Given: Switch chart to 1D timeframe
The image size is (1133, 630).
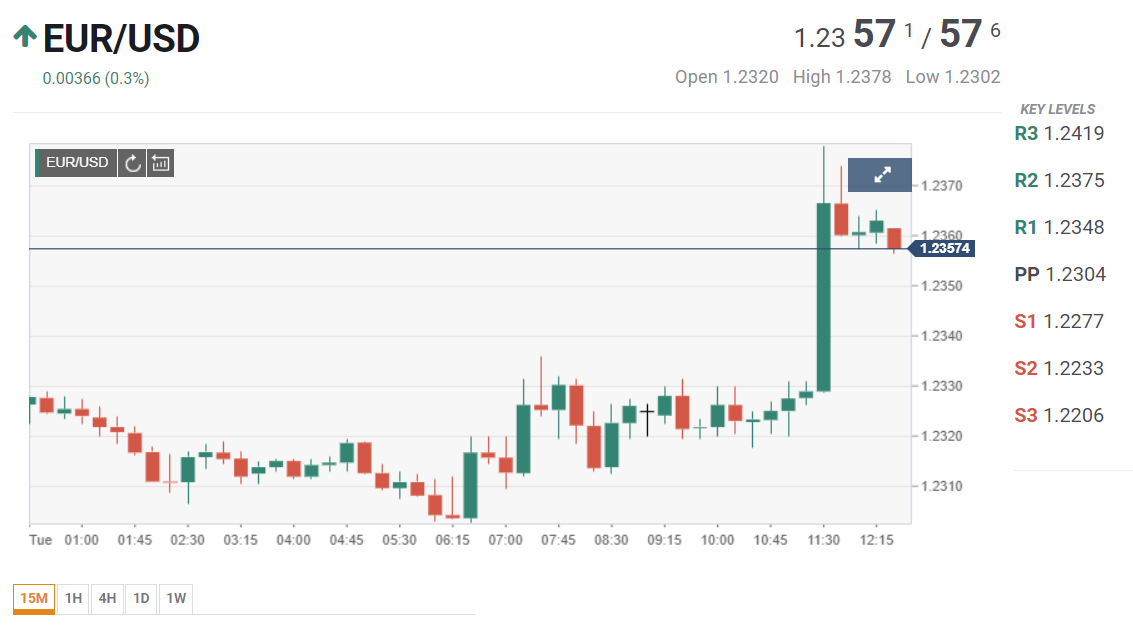Looking at the screenshot, I should (x=141, y=598).
